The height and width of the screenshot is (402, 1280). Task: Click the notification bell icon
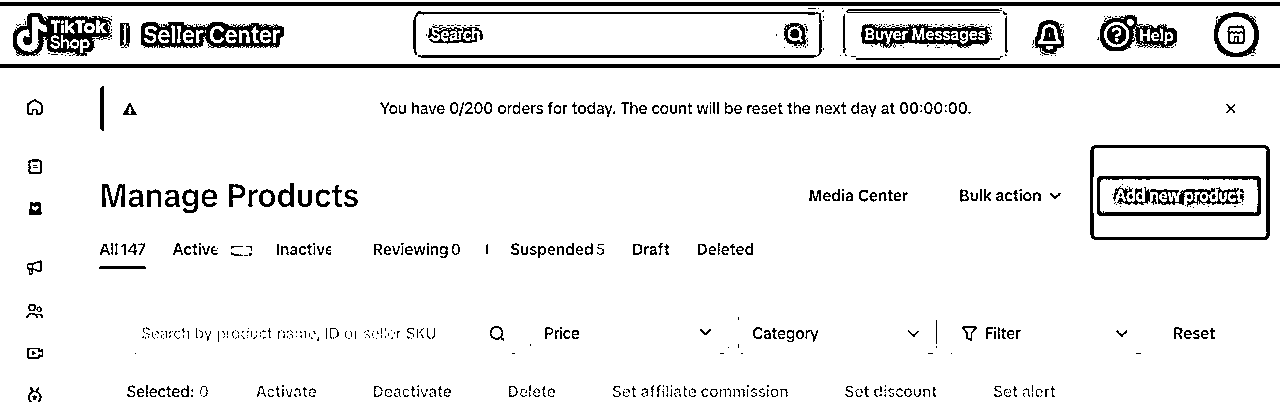pos(1049,36)
